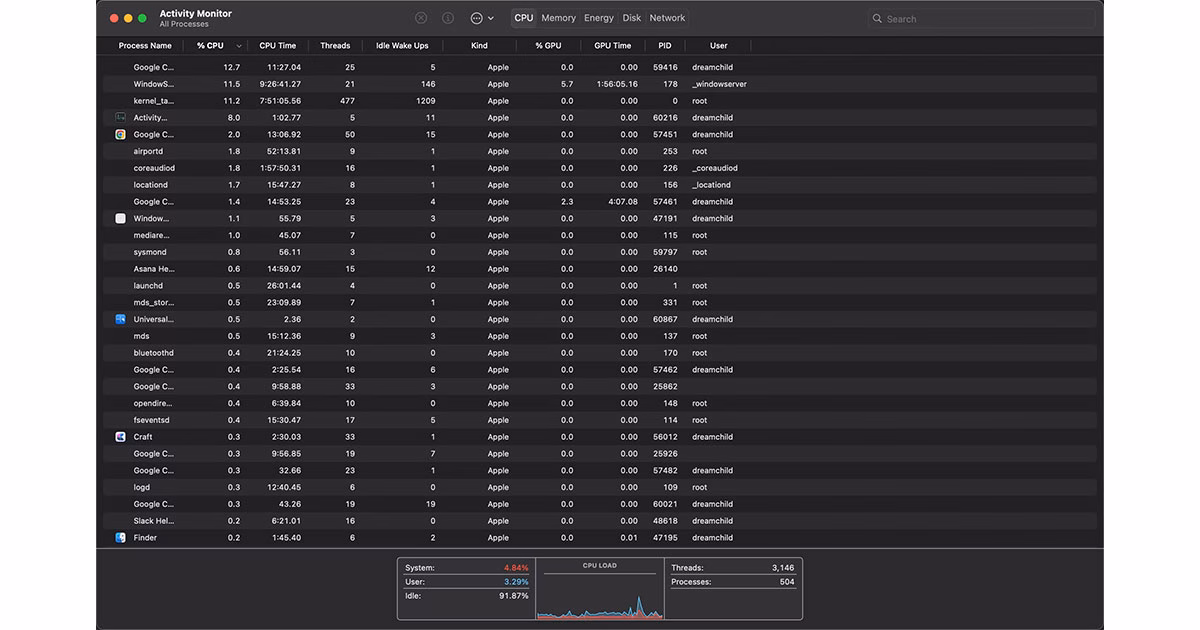
Task: Click the _windowserver user cell
Action: coord(719,84)
